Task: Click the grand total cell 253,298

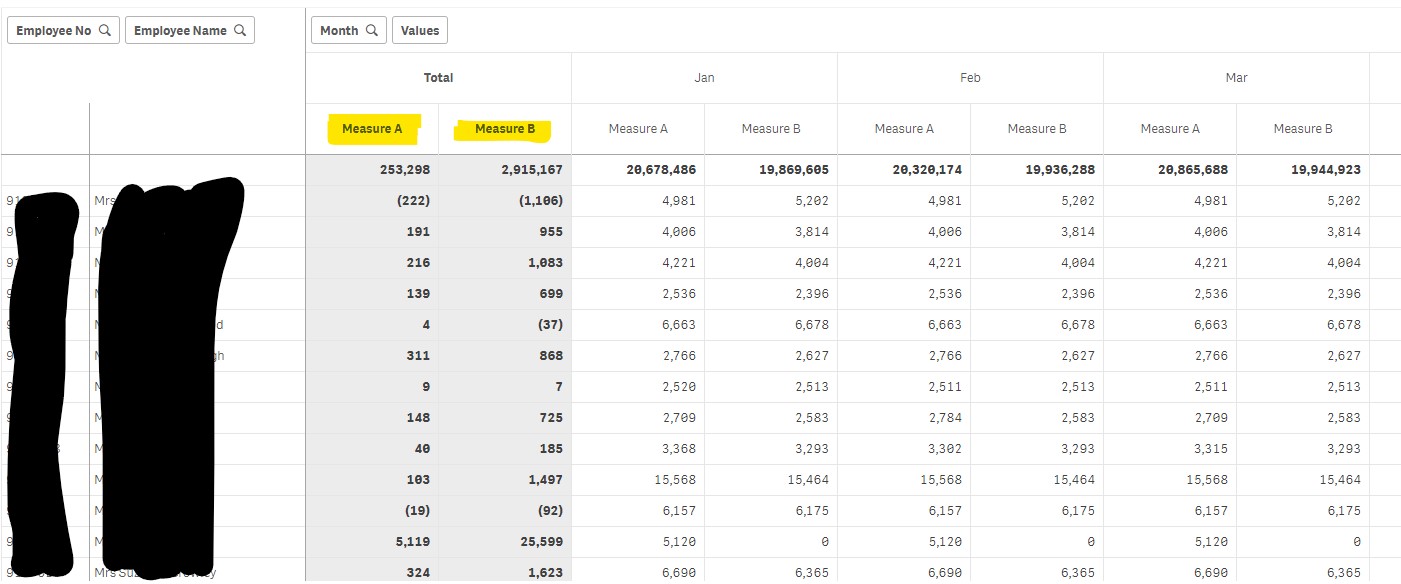Action: click(405, 170)
